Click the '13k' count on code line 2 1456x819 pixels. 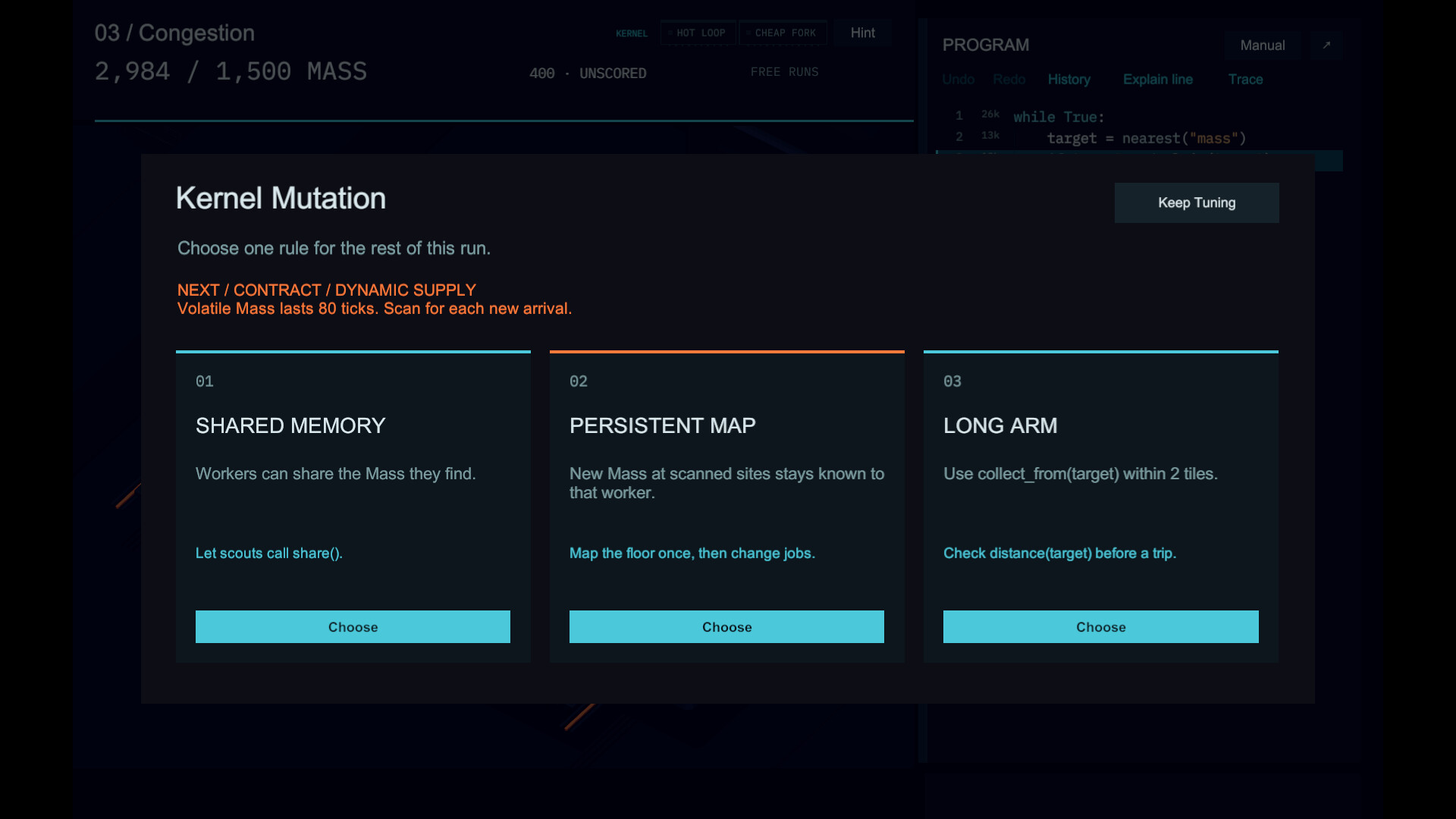click(x=990, y=136)
